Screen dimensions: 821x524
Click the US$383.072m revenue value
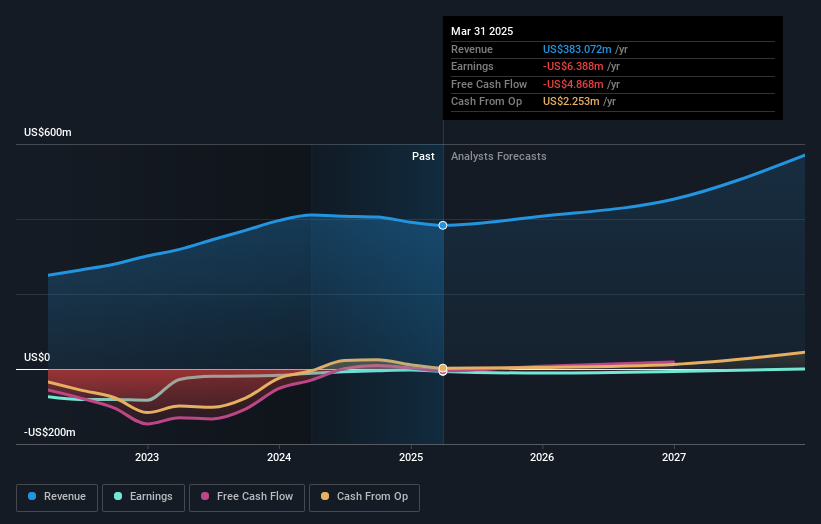click(577, 49)
